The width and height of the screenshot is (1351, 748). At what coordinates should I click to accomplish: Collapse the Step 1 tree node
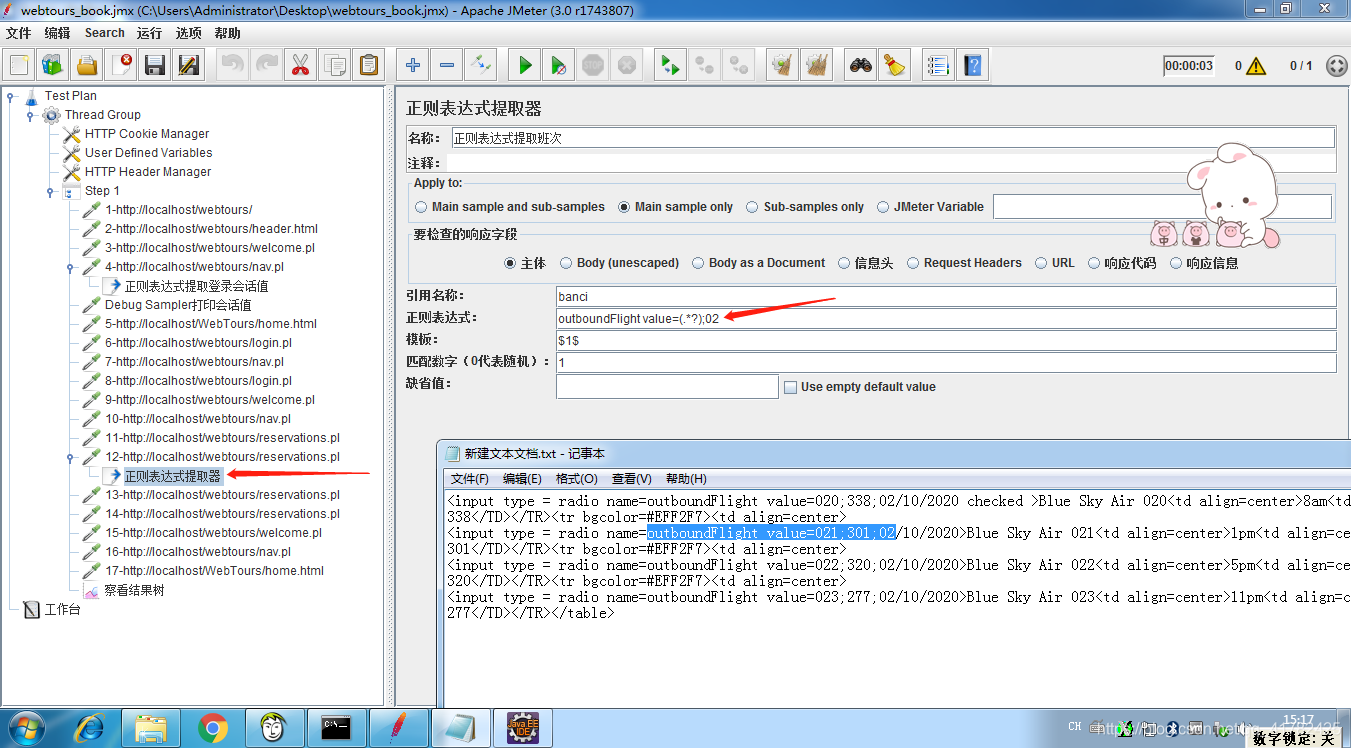tap(50, 192)
